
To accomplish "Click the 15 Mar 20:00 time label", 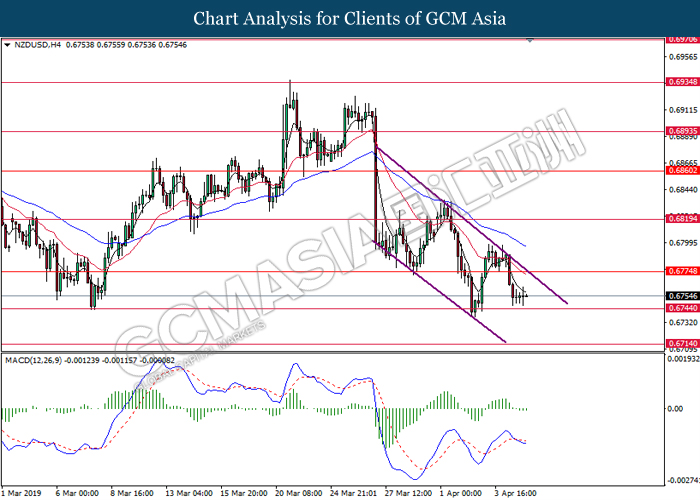I will pyautogui.click(x=244, y=493).
